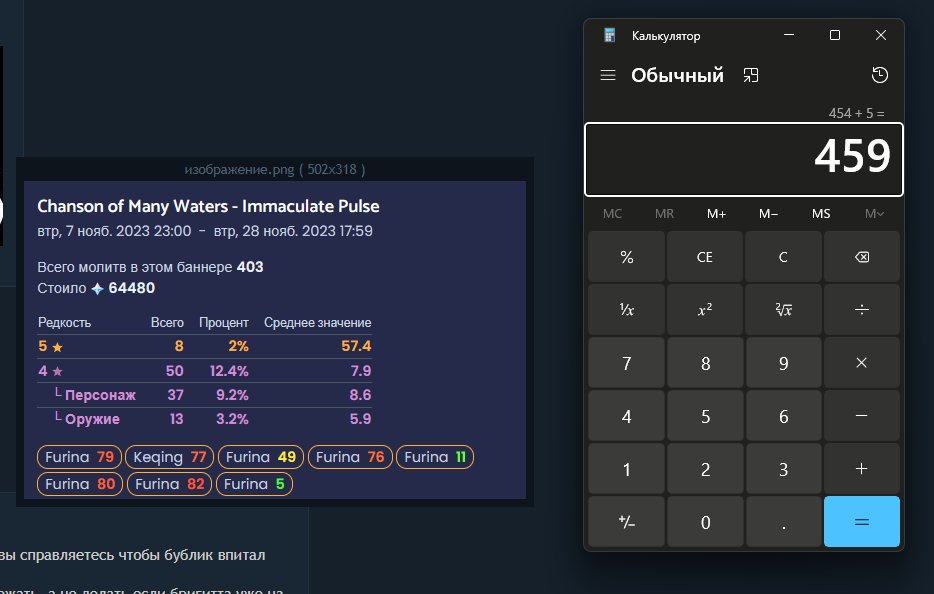Click the total wishes value 403

pyautogui.click(x=250, y=267)
